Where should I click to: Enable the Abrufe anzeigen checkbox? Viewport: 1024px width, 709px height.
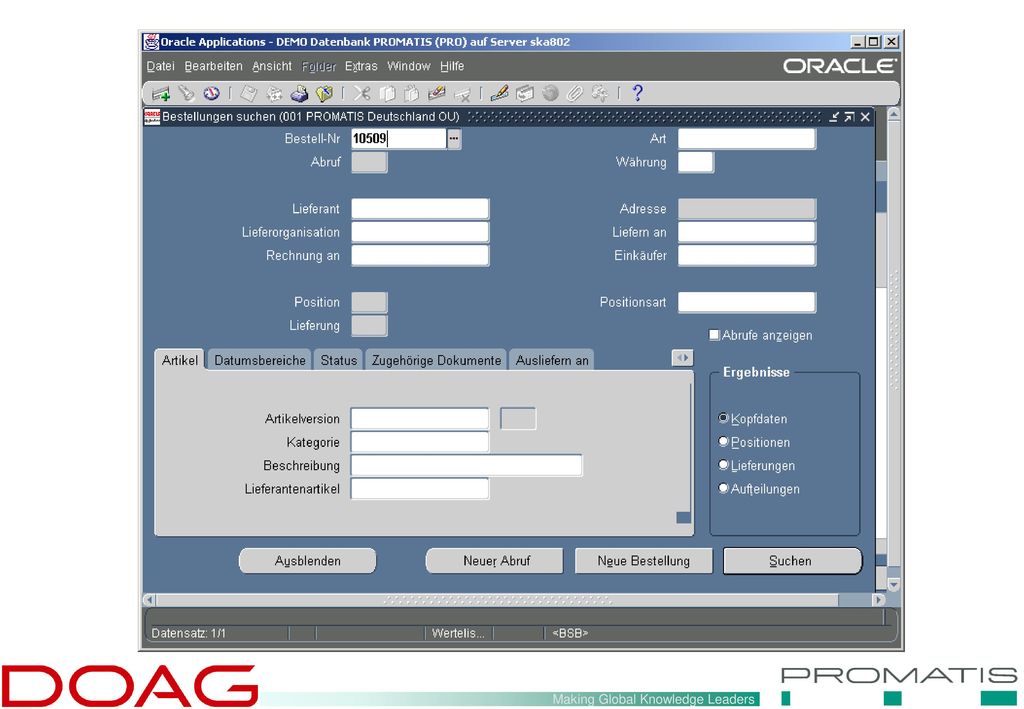714,335
